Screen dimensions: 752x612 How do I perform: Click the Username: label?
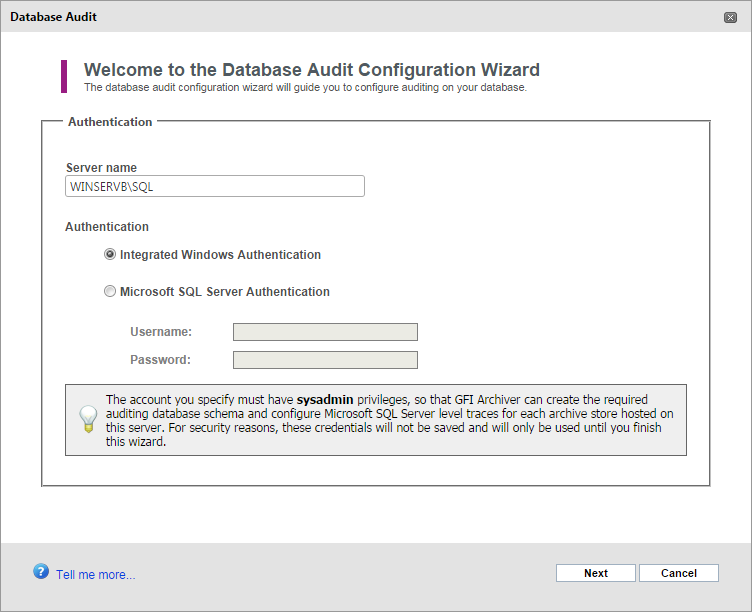coord(161,332)
